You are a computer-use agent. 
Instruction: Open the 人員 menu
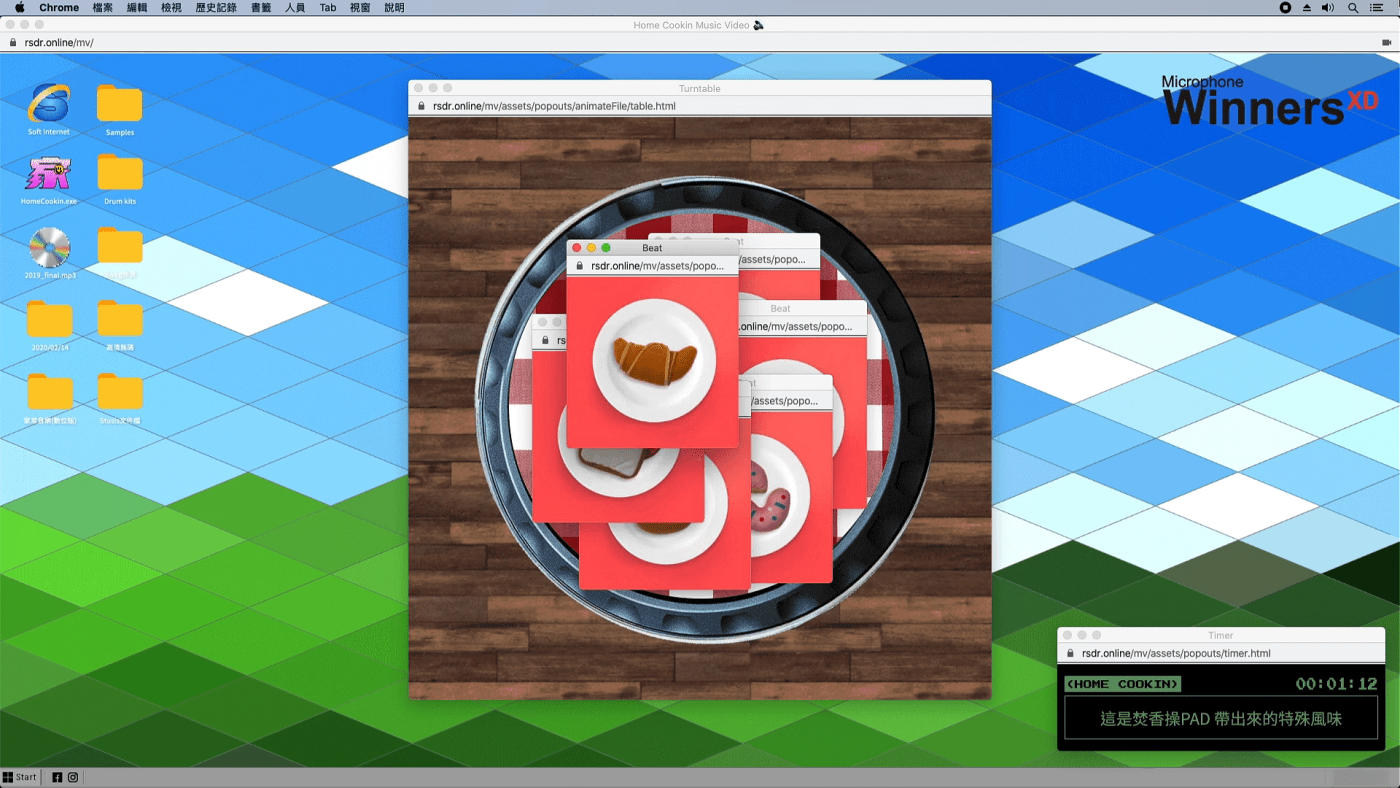click(295, 7)
